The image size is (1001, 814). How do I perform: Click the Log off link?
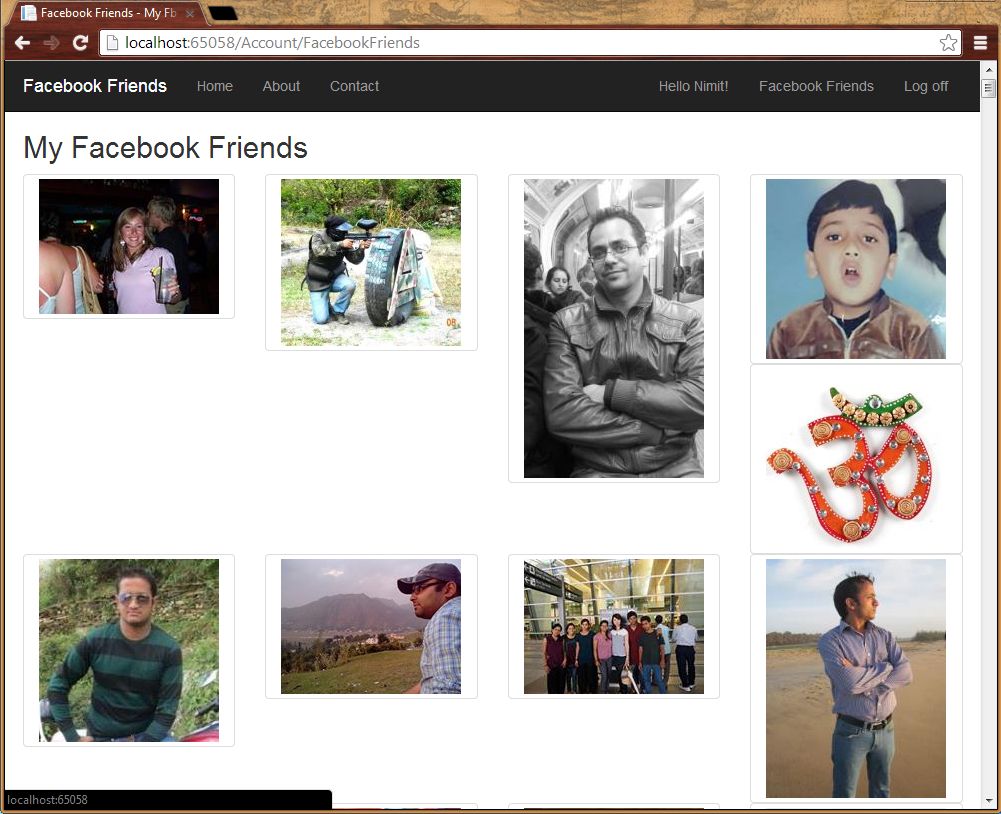point(925,86)
